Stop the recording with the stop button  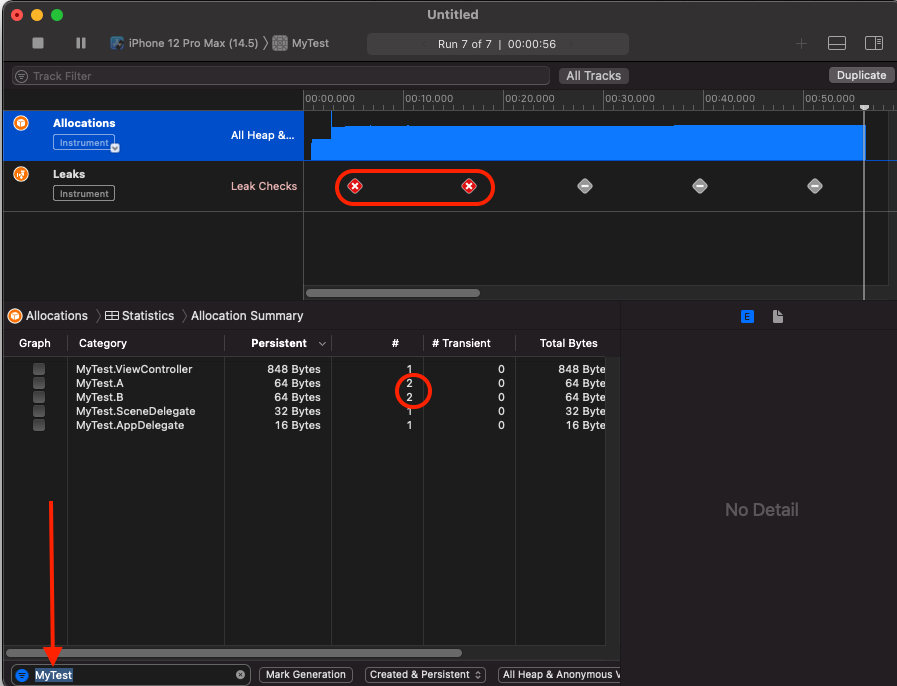tap(38, 43)
